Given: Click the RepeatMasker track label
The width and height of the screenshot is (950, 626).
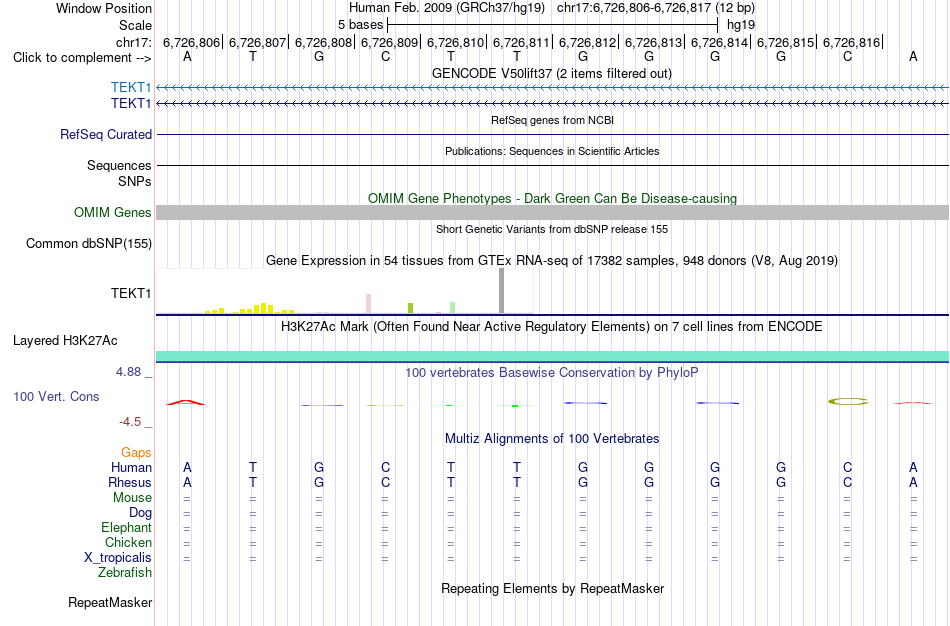Looking at the screenshot, I should pos(110,602).
